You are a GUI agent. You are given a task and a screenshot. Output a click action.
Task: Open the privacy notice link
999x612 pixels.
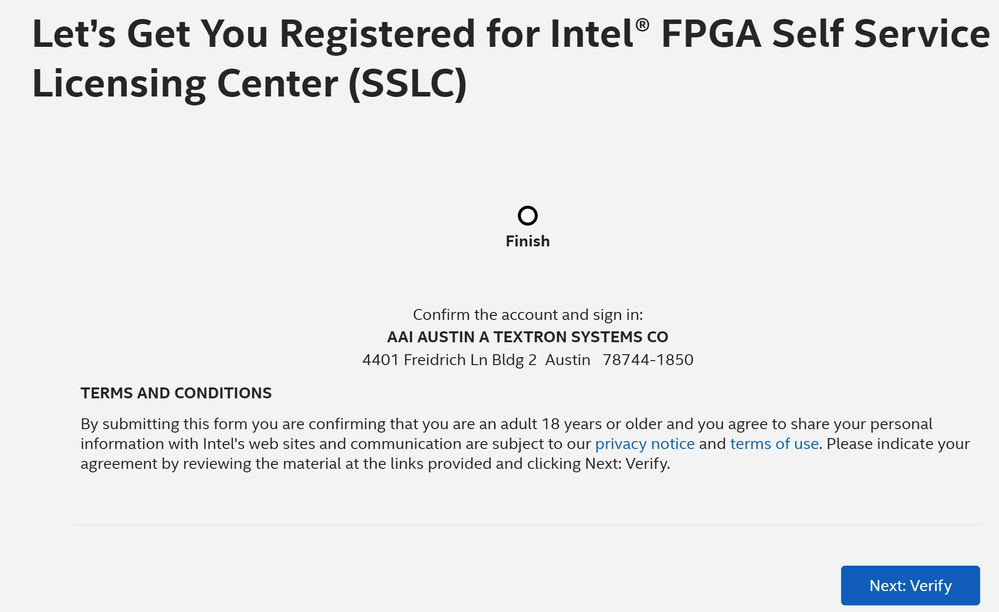tap(644, 444)
